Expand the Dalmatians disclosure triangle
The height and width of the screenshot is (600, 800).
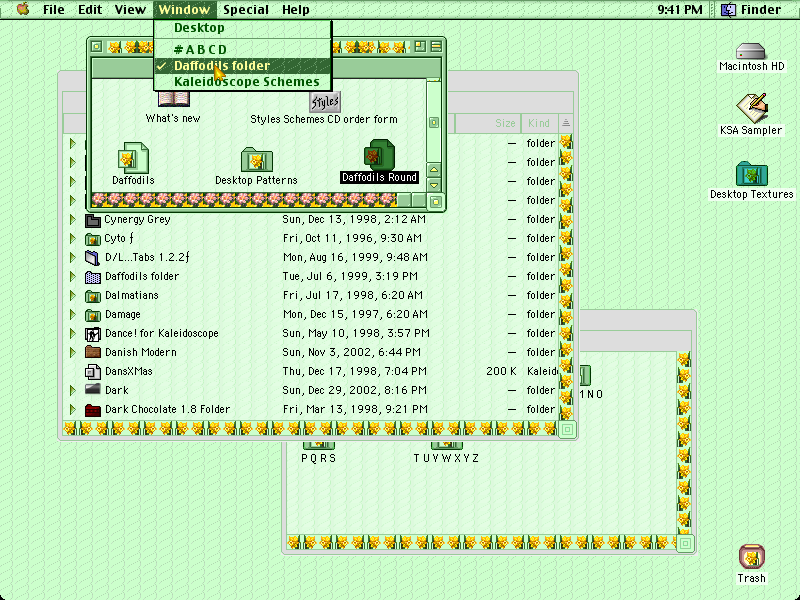[x=73, y=296]
